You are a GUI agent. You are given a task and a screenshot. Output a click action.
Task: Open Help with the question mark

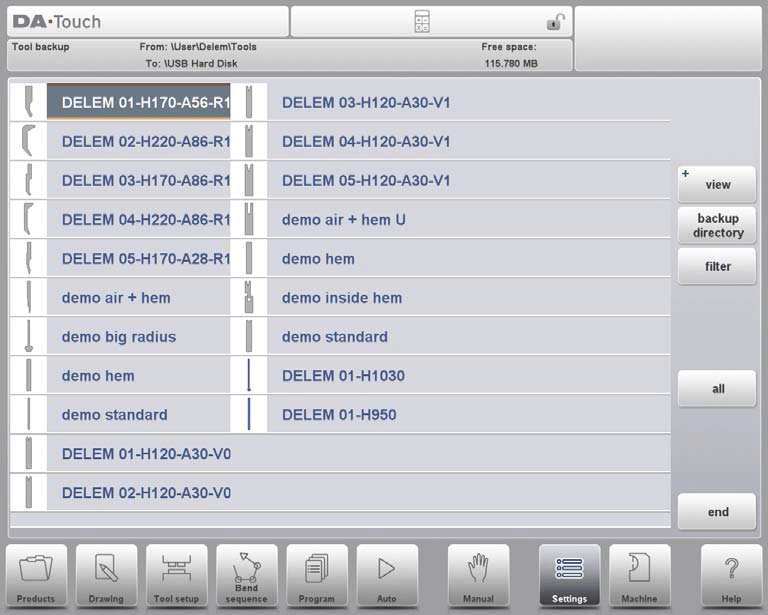click(x=731, y=575)
